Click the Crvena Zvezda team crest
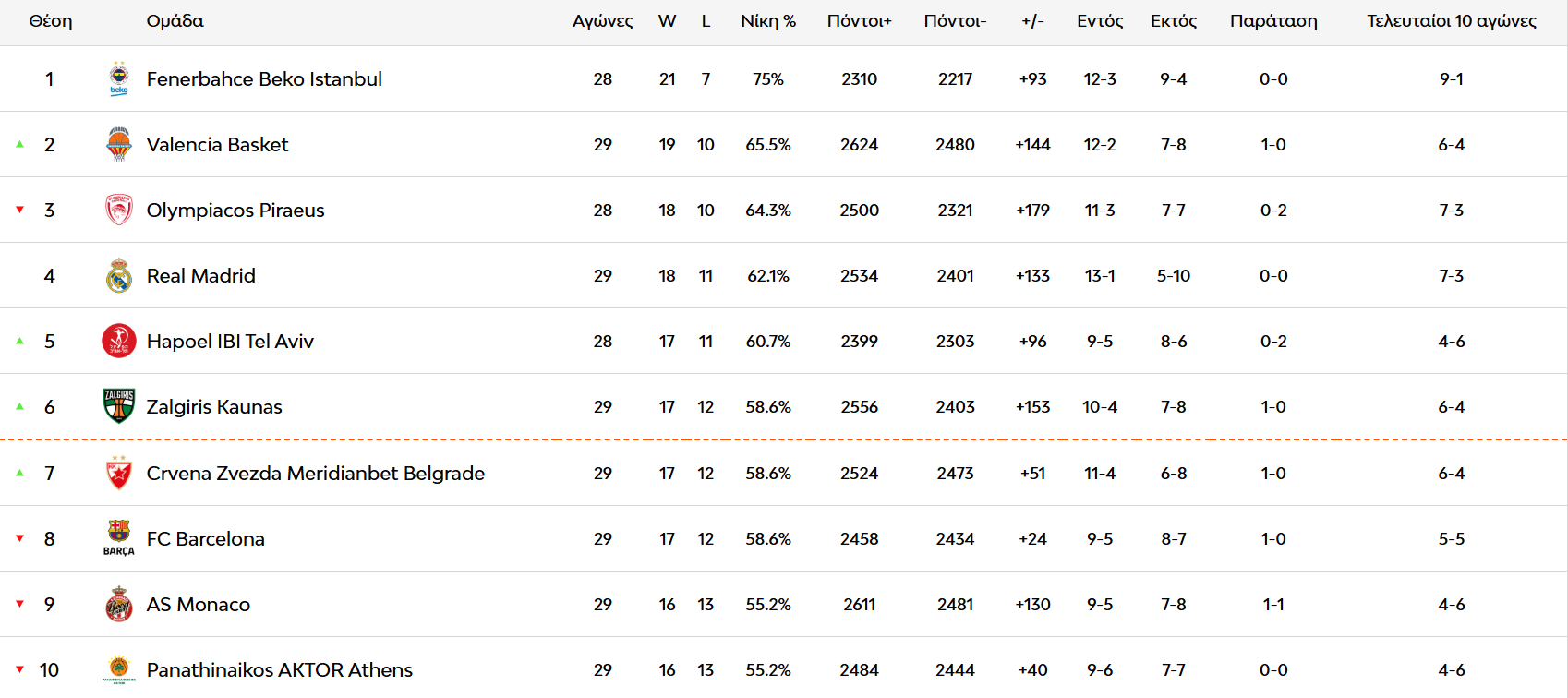 (x=119, y=473)
